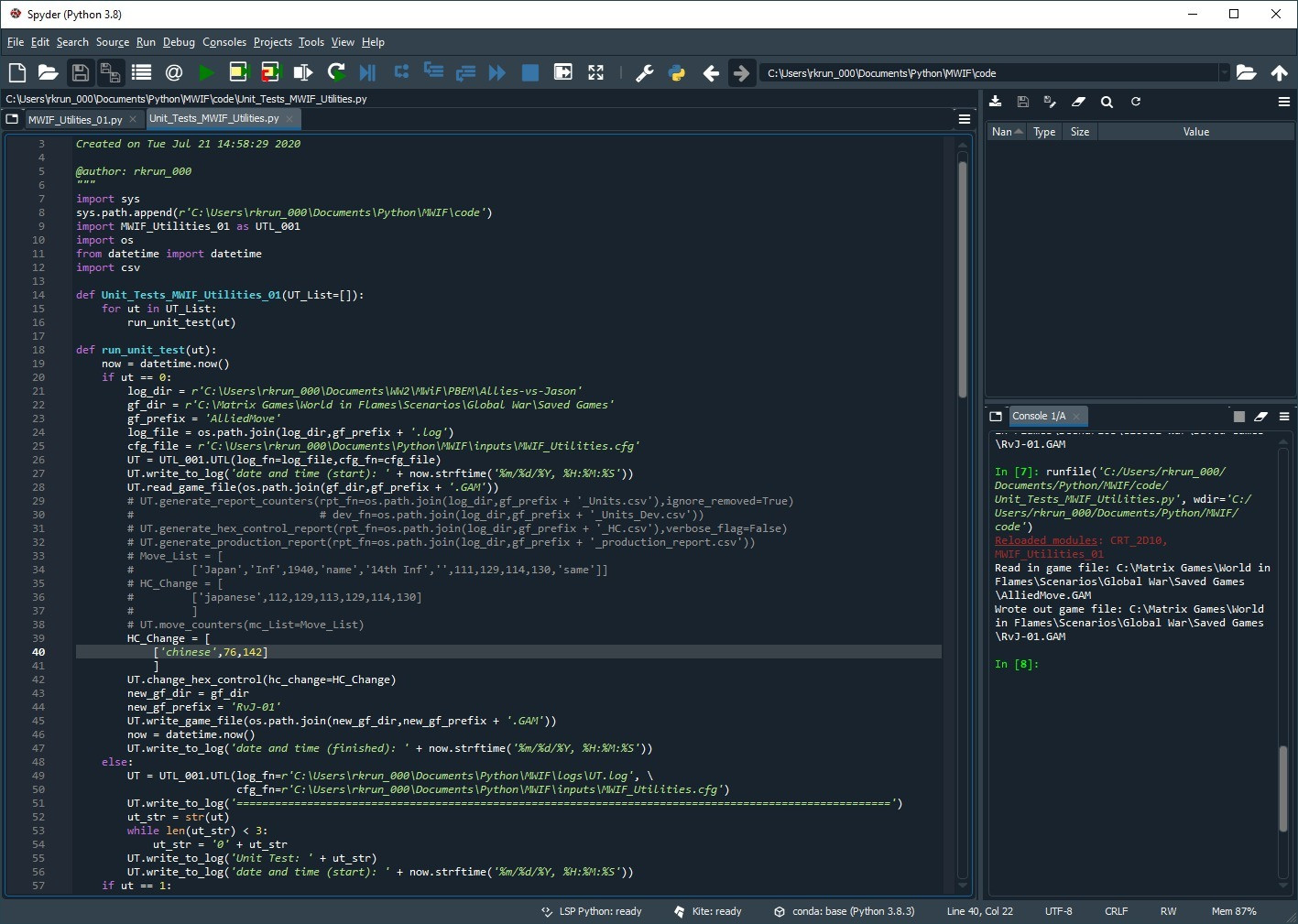This screenshot has width=1298, height=924.
Task: Click debugger Run current line icon
Action: pos(401,71)
